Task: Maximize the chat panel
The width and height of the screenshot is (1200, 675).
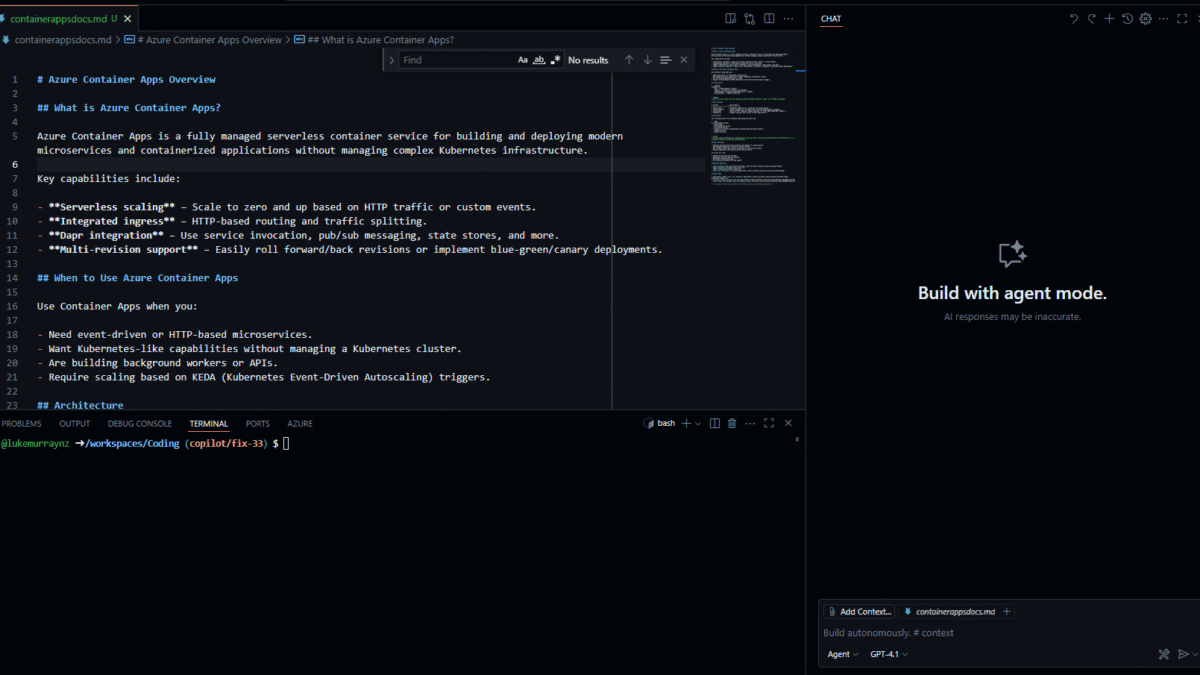Action: click(1182, 18)
